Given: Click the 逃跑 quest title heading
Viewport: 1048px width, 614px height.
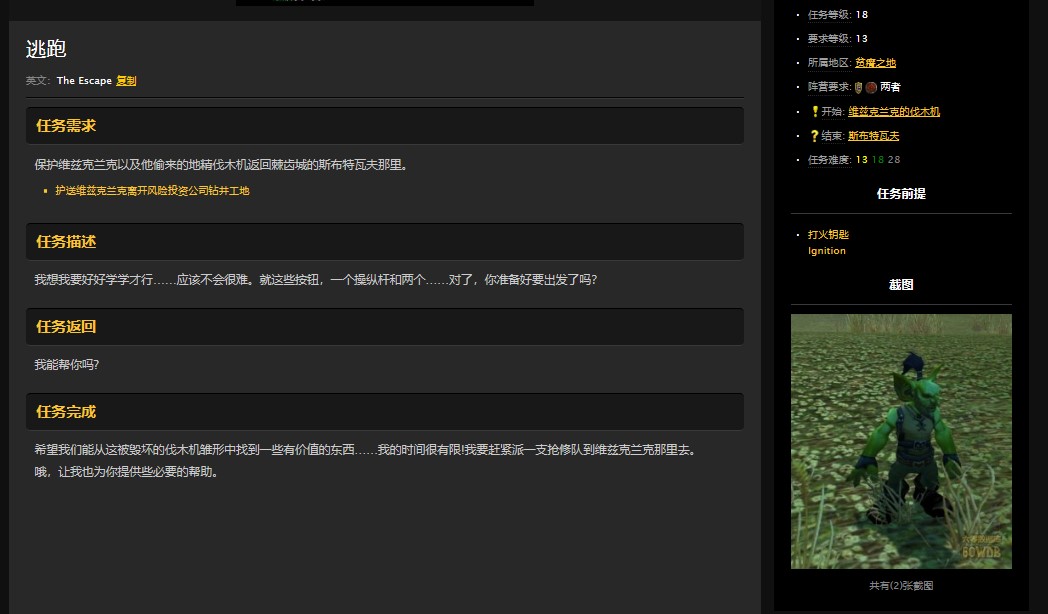Looking at the screenshot, I should tap(46, 49).
